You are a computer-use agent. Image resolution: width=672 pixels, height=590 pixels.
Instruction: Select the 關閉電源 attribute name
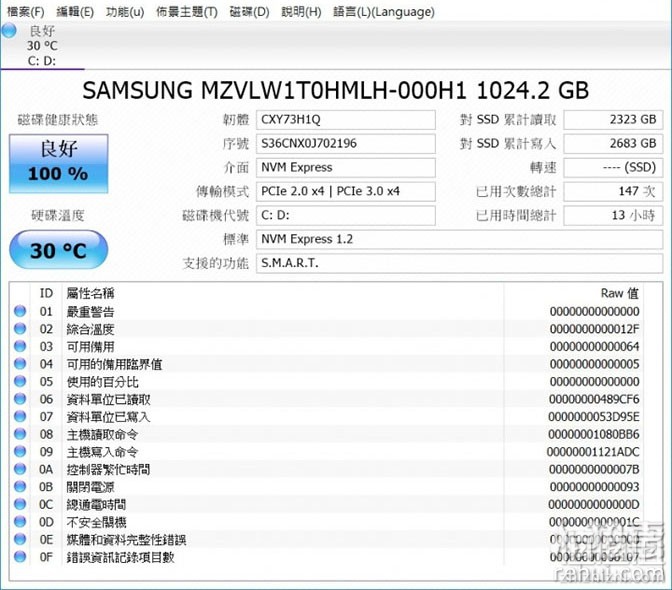[90, 487]
